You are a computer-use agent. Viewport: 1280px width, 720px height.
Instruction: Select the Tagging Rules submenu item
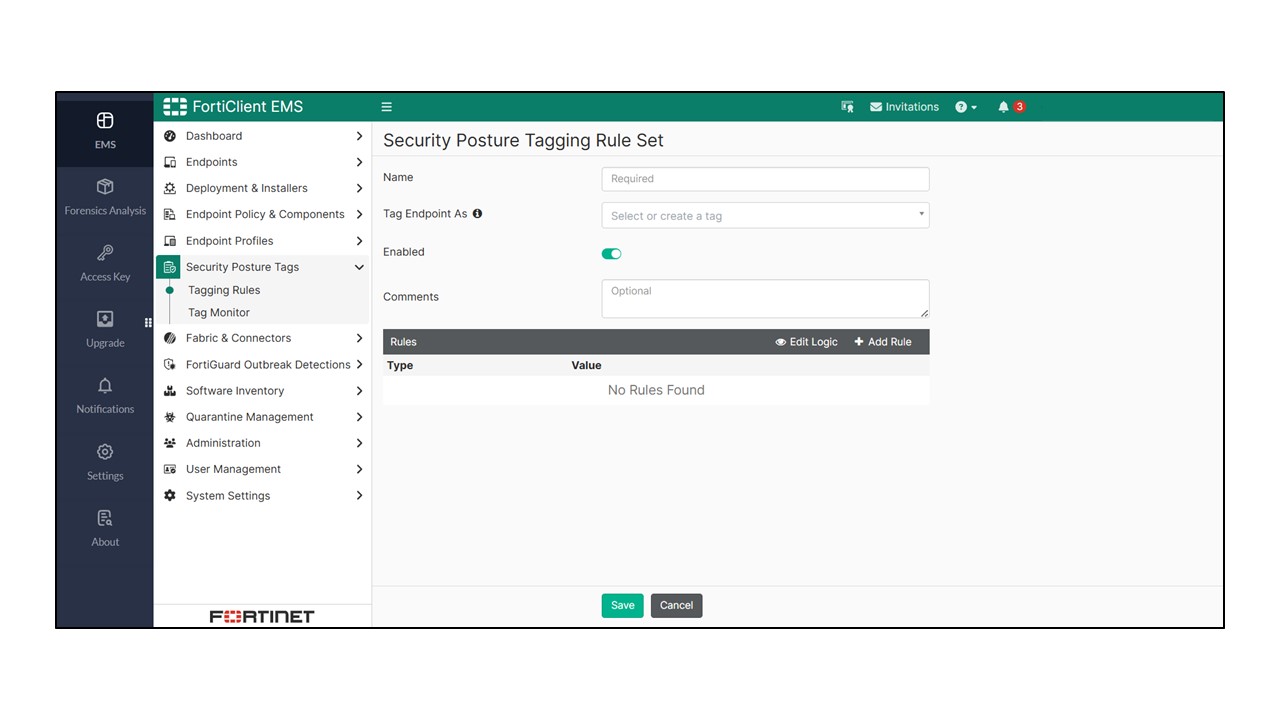(224, 290)
